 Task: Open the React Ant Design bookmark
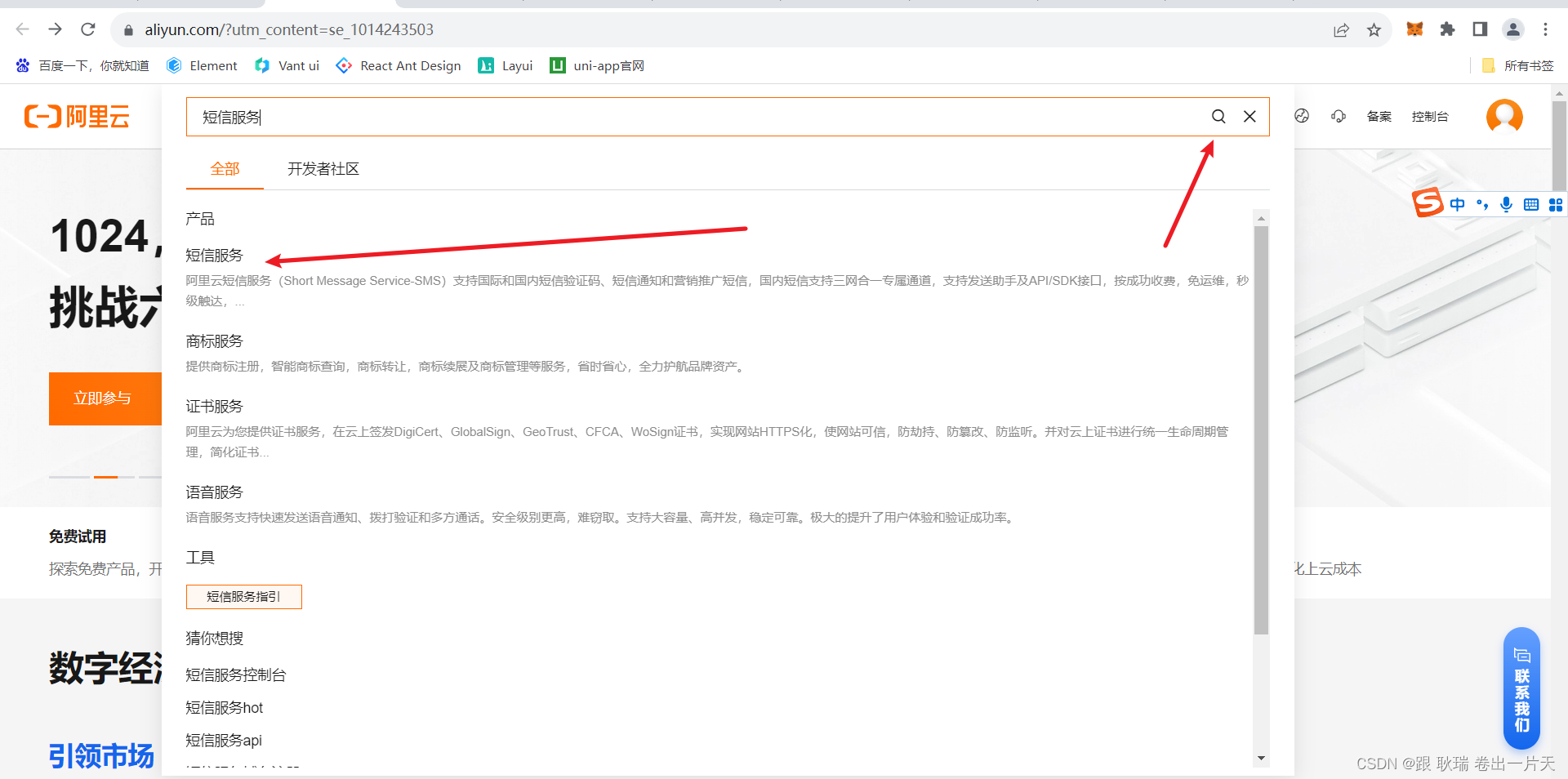click(399, 65)
